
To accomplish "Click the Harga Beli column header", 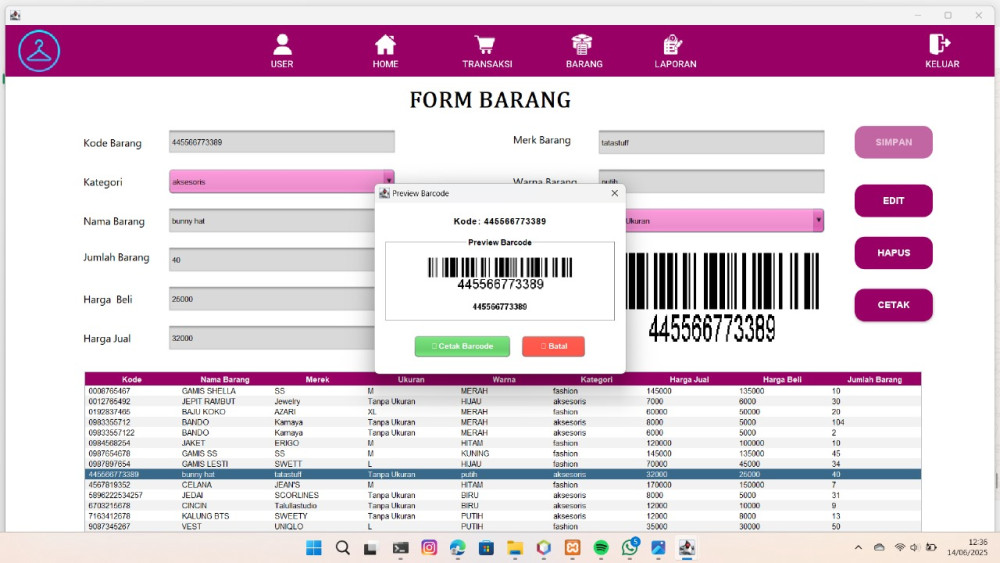I will coord(782,379).
